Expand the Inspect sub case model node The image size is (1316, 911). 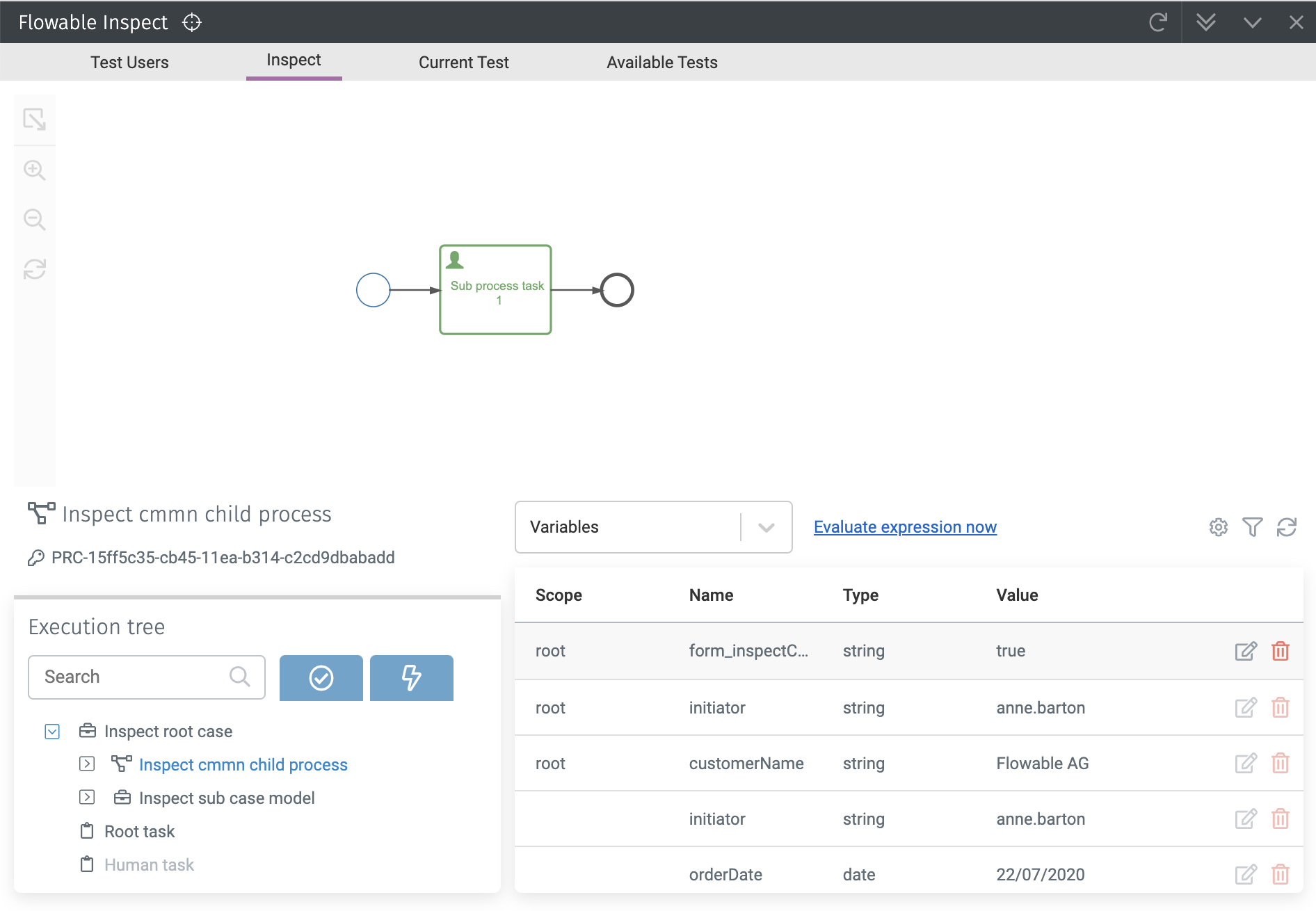pos(87,798)
